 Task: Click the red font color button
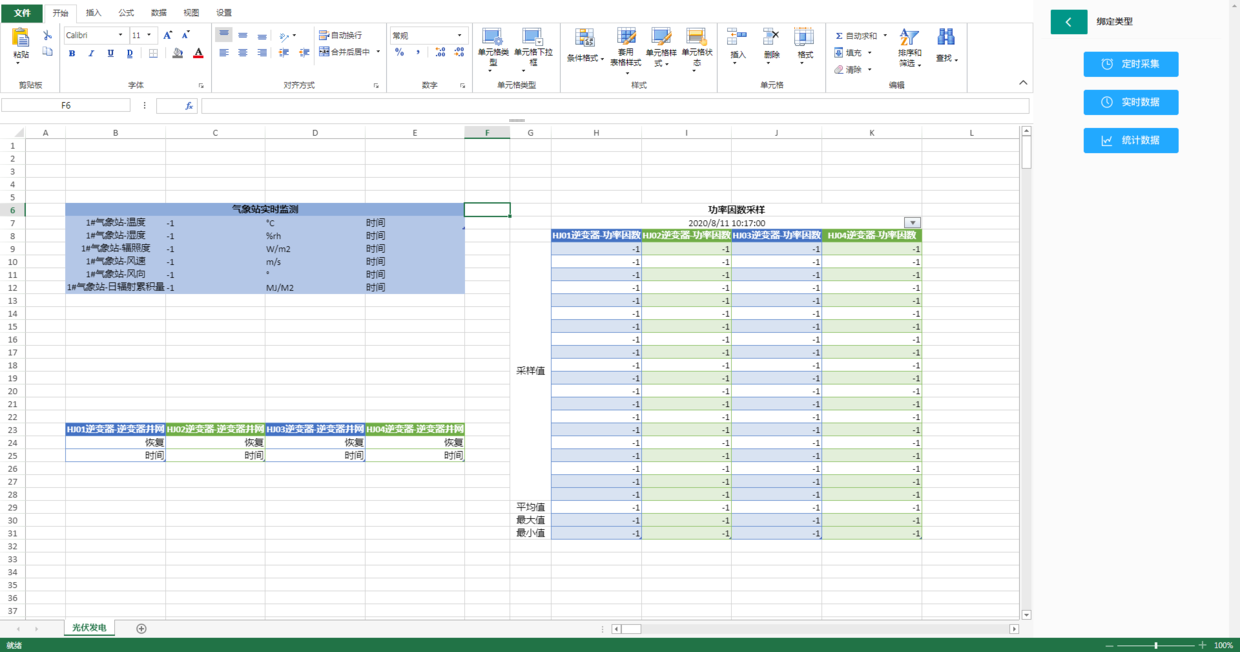(198, 53)
